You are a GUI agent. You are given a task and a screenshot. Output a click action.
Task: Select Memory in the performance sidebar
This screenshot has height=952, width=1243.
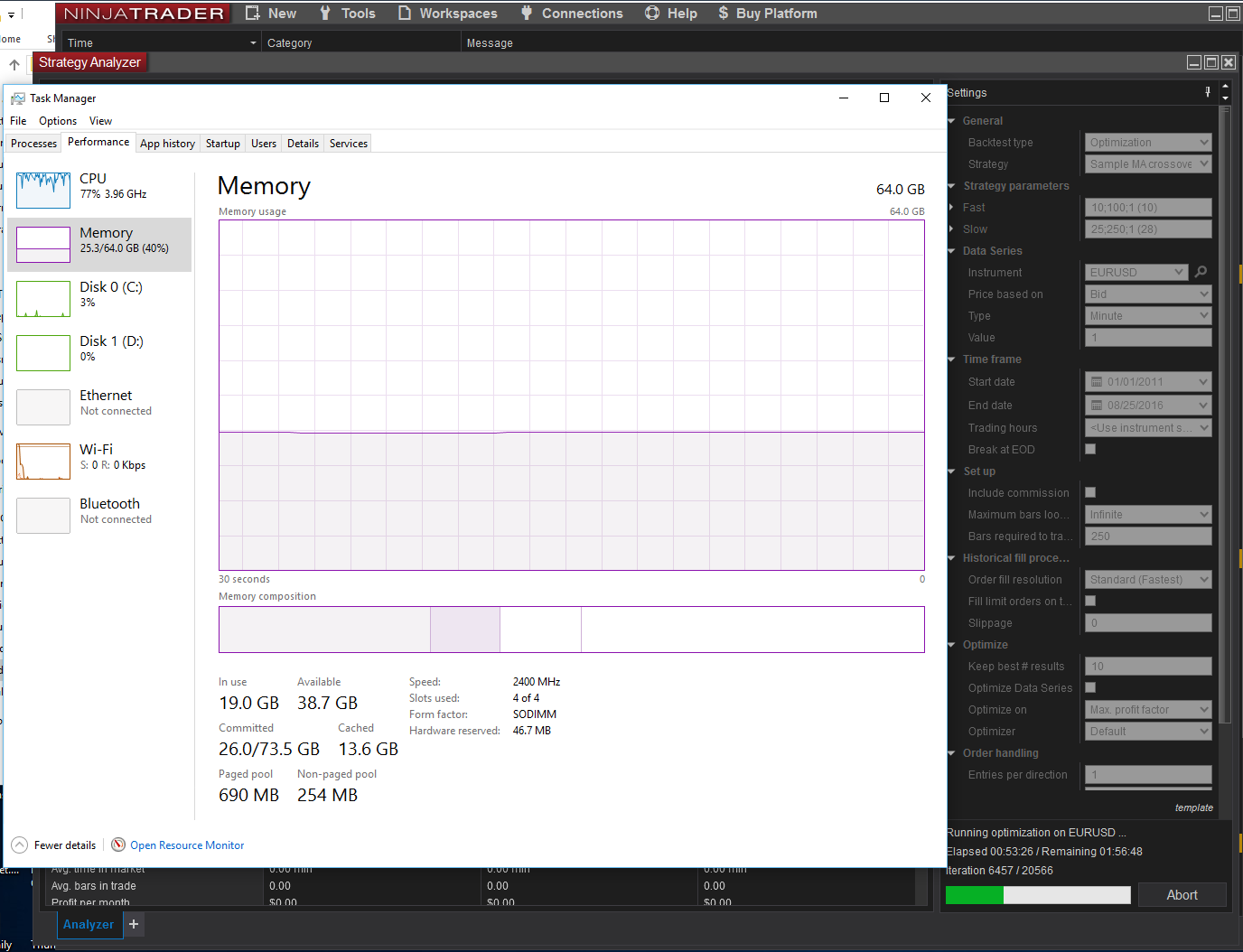click(99, 245)
